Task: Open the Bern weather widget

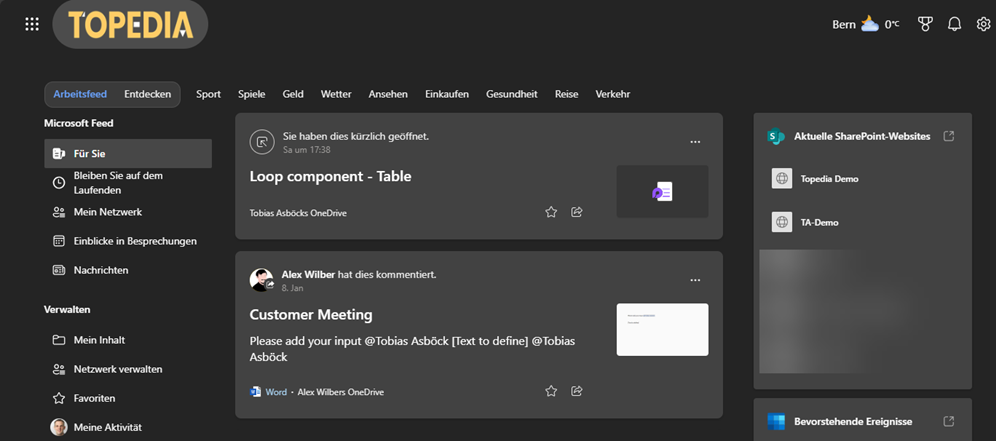Action: 866,24
